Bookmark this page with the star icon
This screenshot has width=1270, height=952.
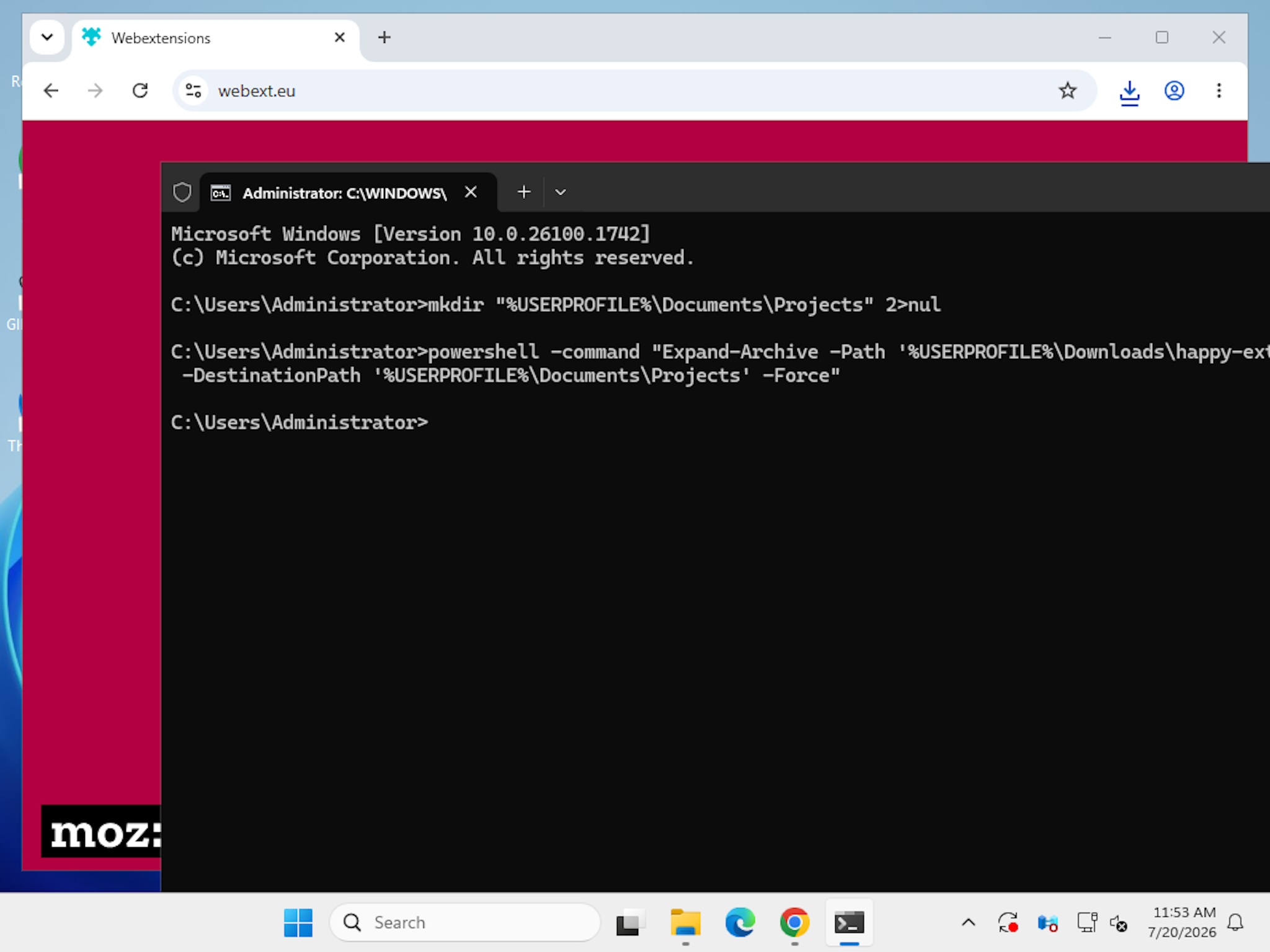pos(1067,91)
